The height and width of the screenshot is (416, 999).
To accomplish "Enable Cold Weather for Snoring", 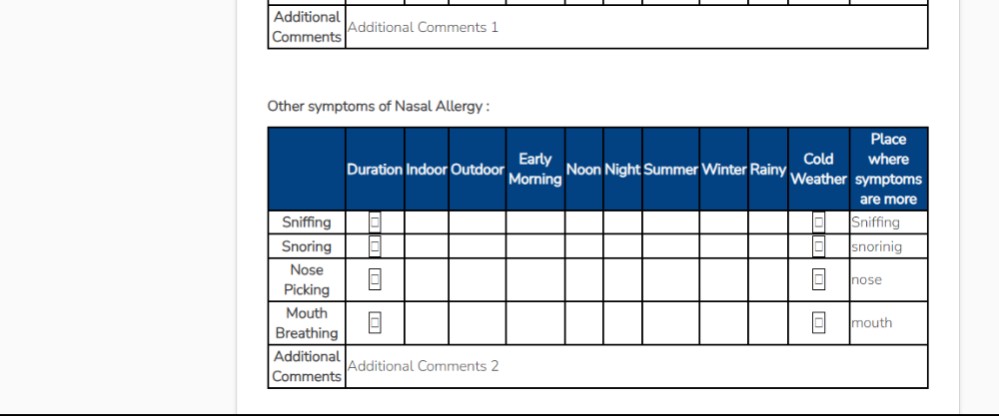I will 818,246.
